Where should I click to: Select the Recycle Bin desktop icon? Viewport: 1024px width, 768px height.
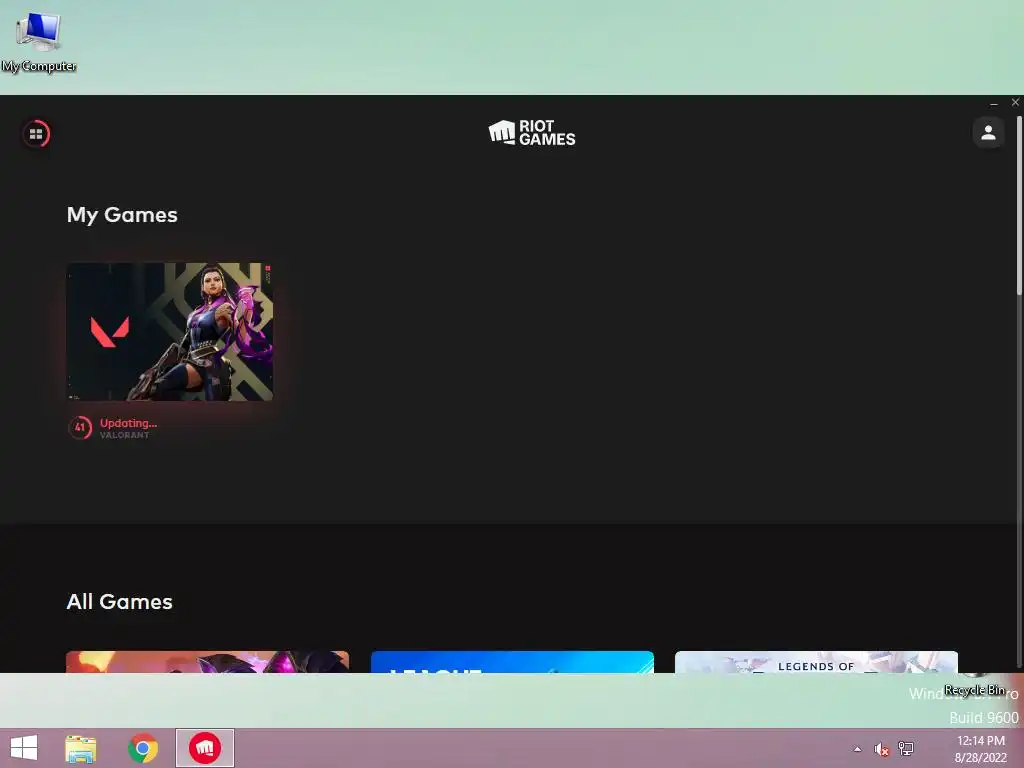[975, 684]
